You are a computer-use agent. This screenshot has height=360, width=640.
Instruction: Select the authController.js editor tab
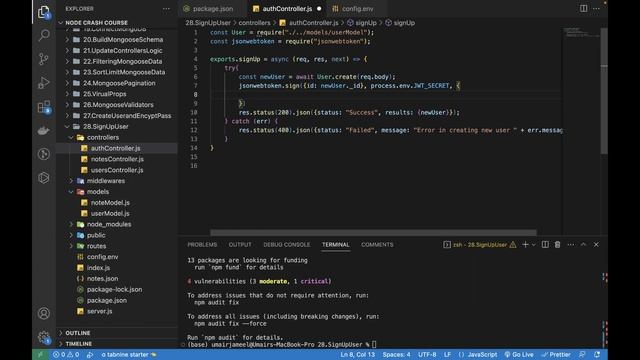point(287,9)
